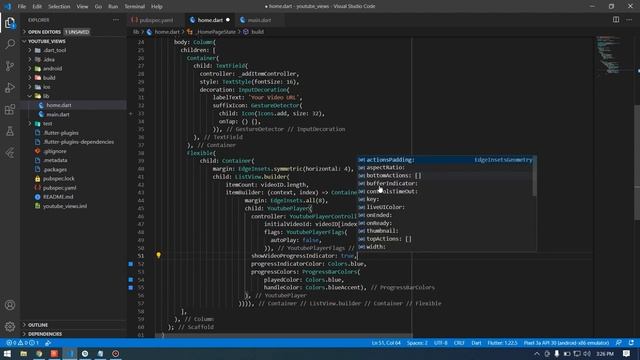
Task: Click the editor minimap preview
Action: click(612, 55)
